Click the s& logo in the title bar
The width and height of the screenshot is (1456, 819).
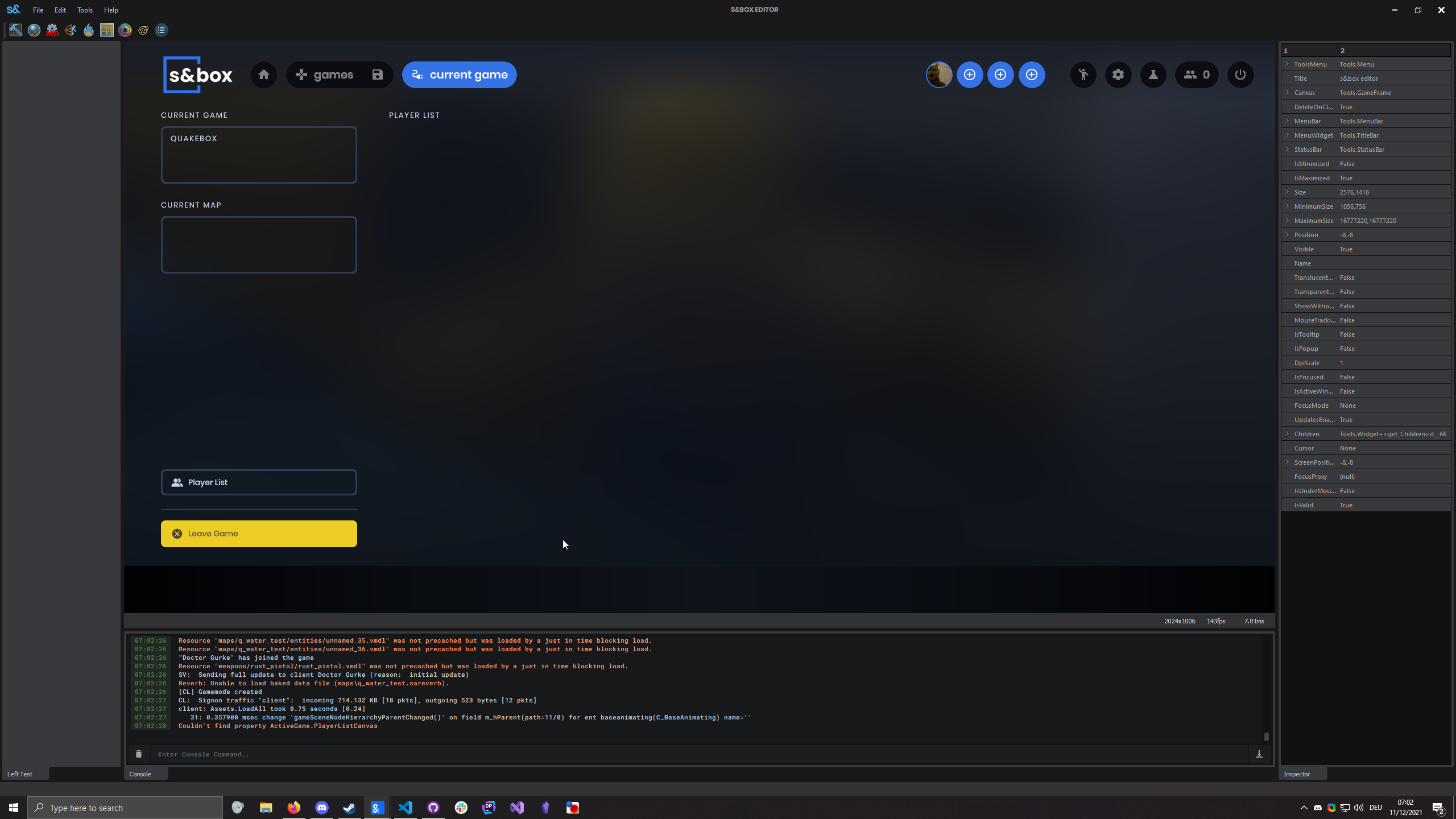pos(13,10)
